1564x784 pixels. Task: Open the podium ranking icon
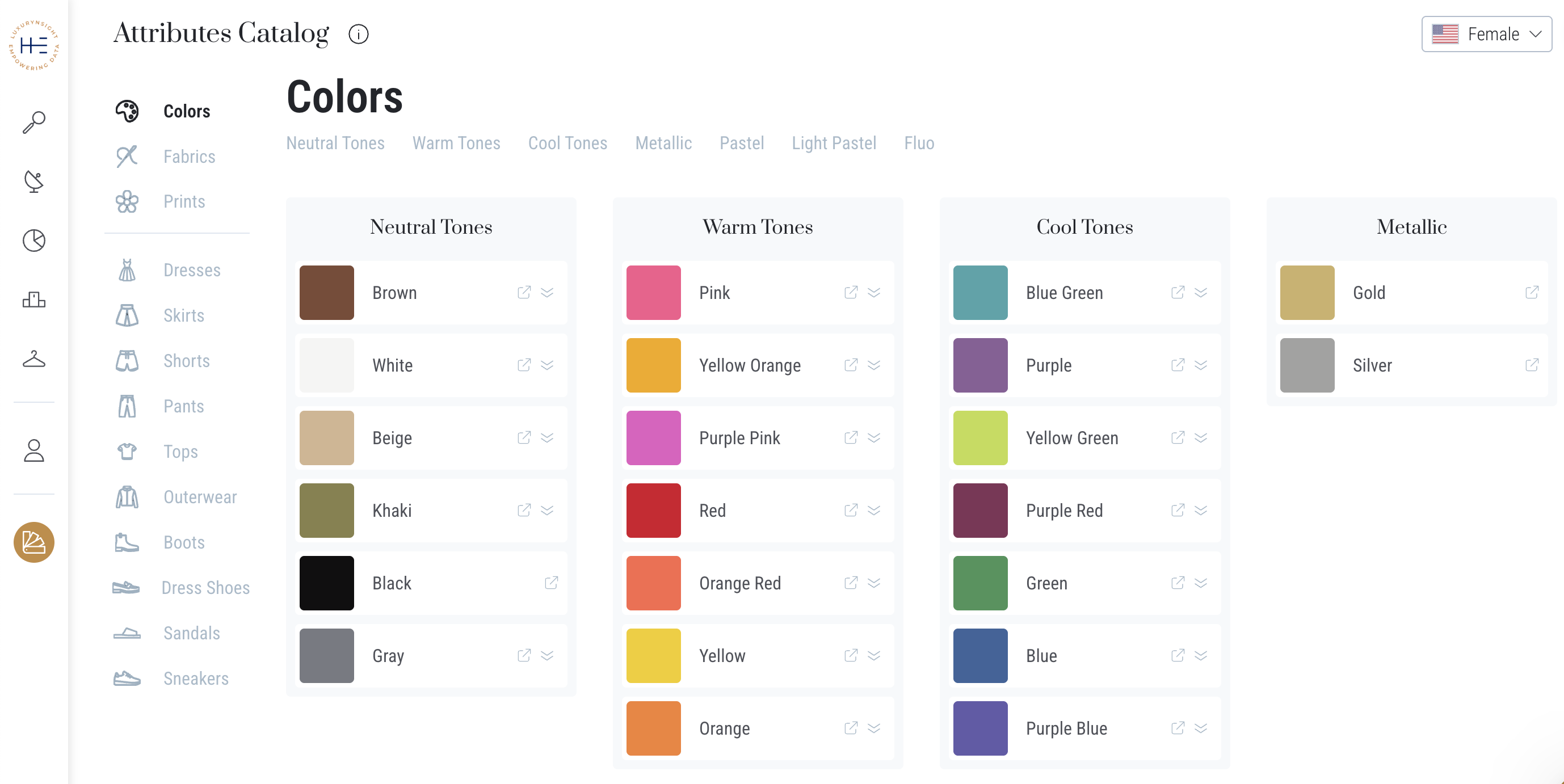(34, 299)
